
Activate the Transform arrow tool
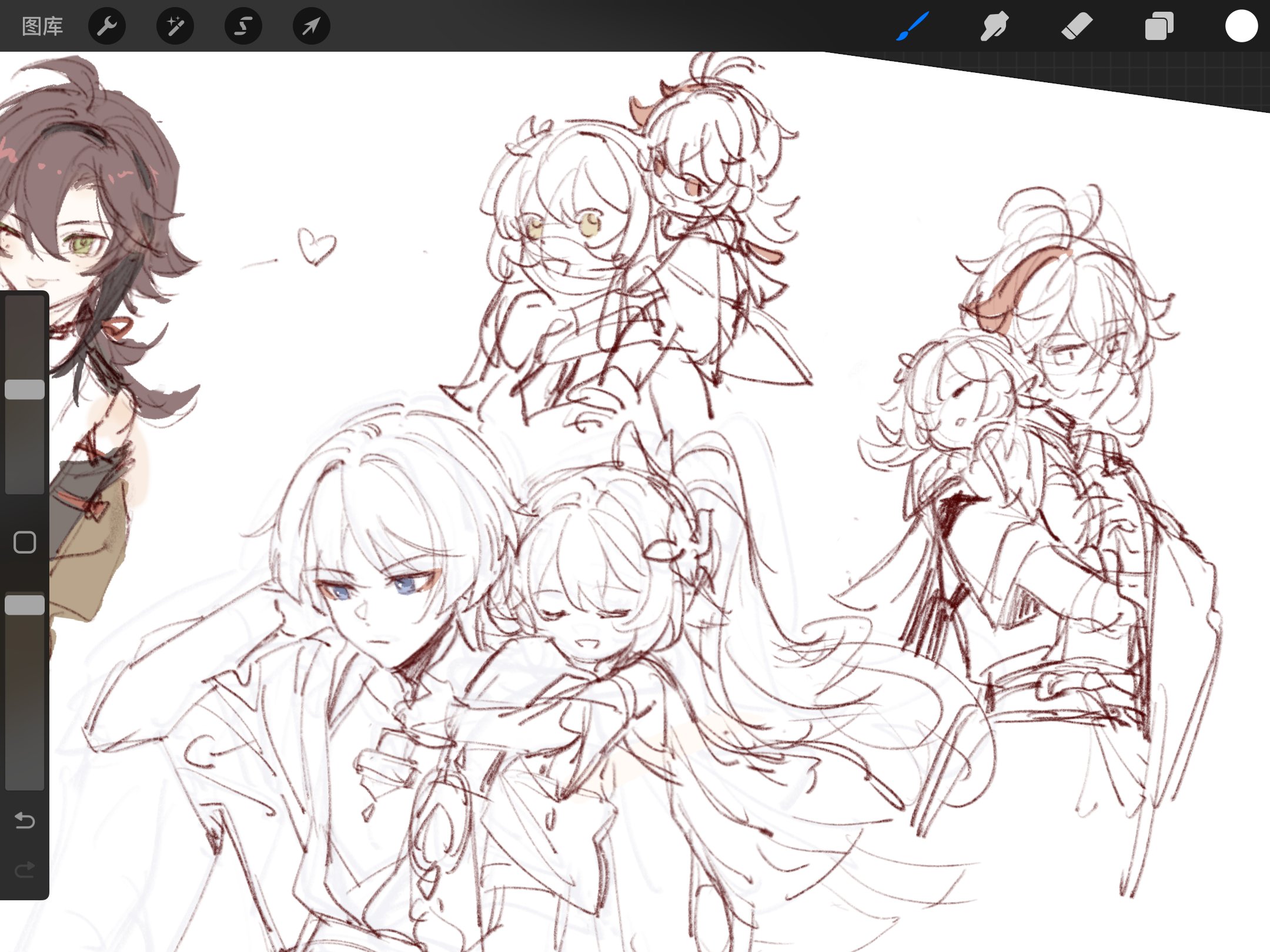point(312,26)
